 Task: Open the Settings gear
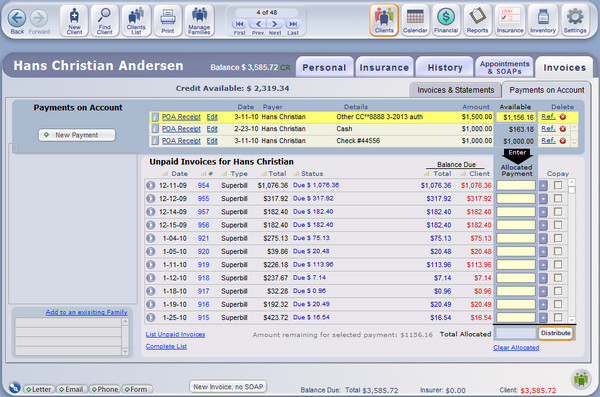[x=575, y=20]
